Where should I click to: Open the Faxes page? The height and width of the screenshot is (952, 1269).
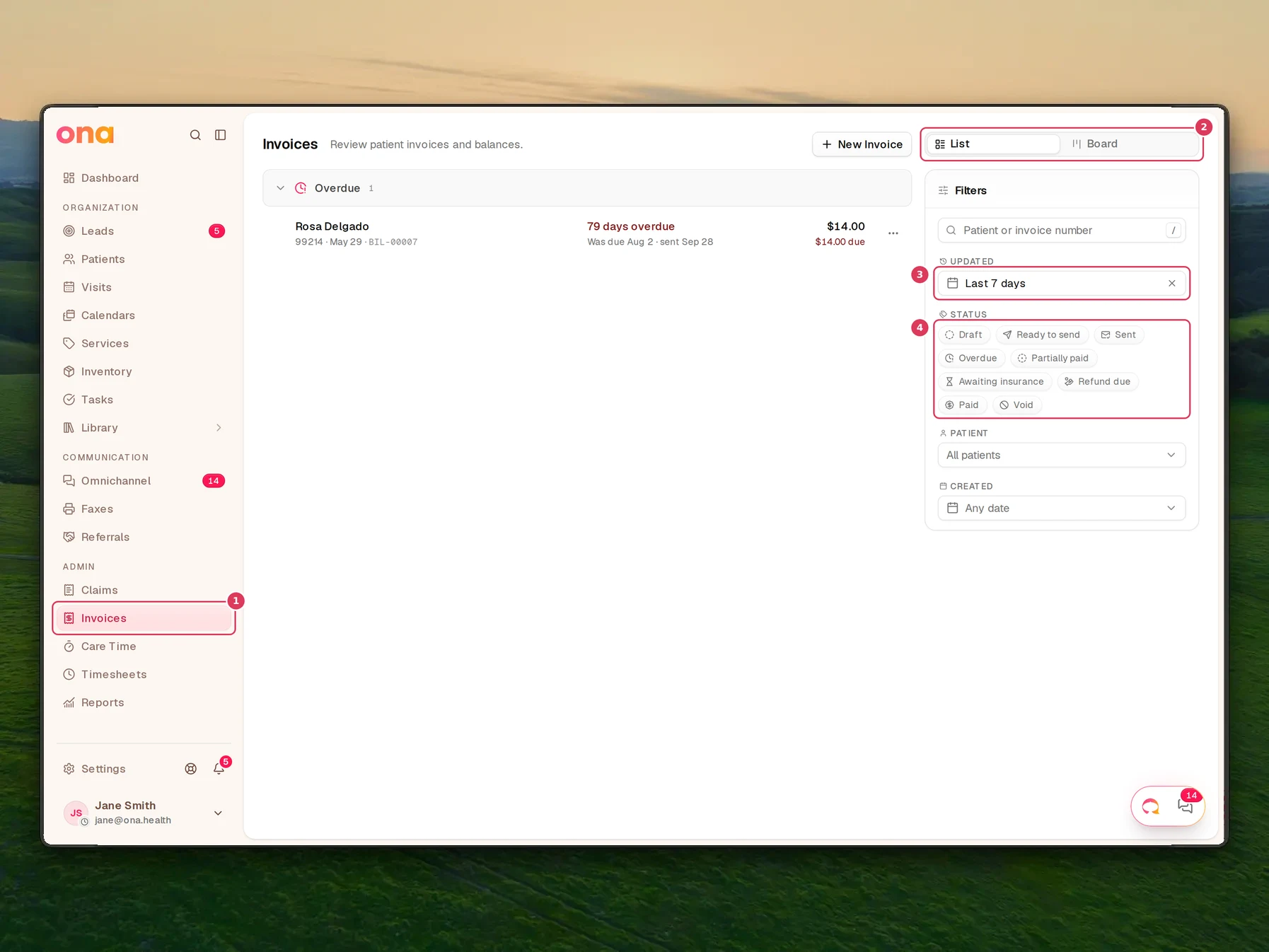click(144, 509)
